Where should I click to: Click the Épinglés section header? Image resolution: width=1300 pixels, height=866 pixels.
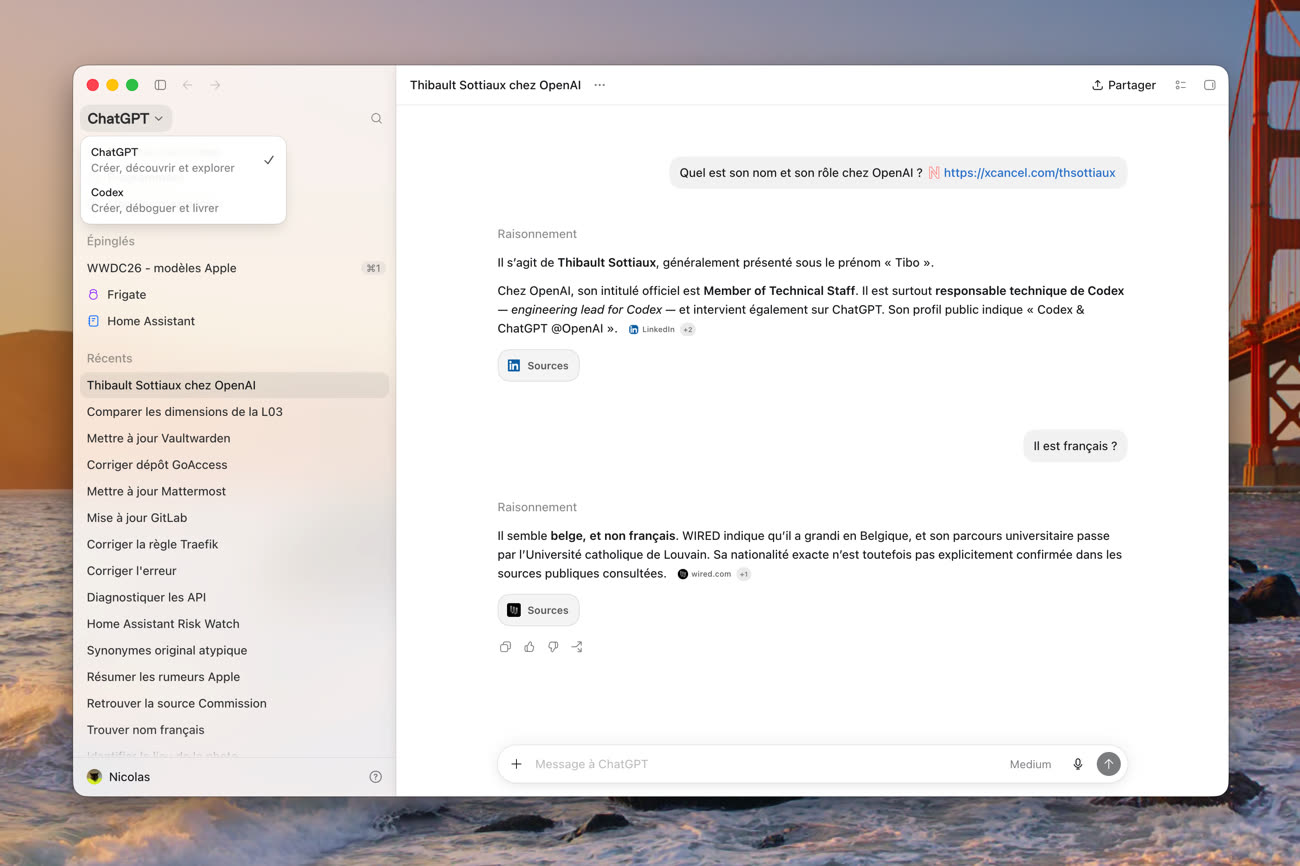[110, 241]
